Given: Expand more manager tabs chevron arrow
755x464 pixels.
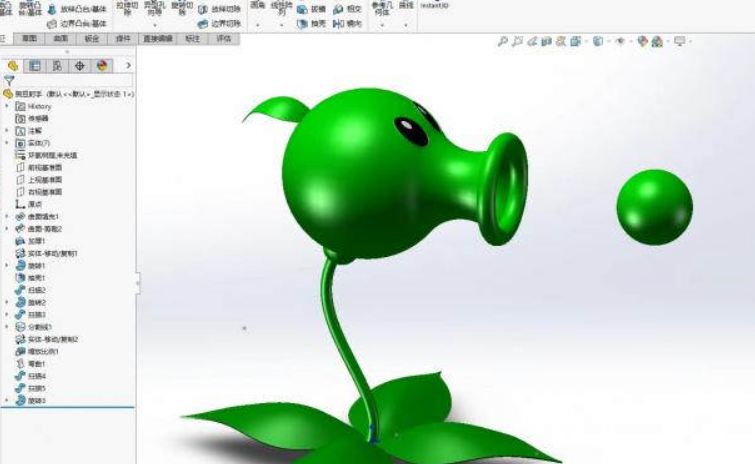Looking at the screenshot, I should coord(128,65).
